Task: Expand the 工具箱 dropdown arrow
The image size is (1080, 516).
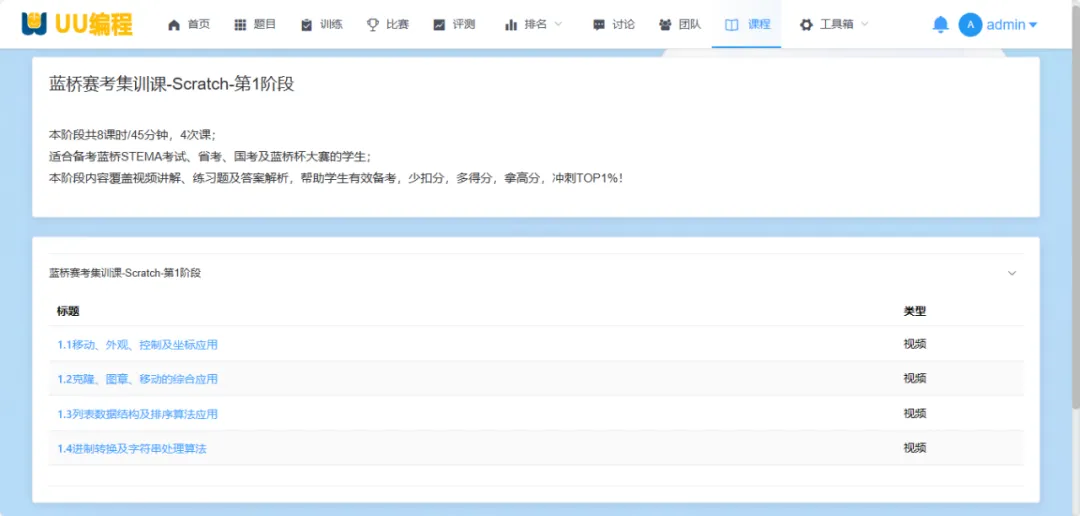Action: [864, 24]
